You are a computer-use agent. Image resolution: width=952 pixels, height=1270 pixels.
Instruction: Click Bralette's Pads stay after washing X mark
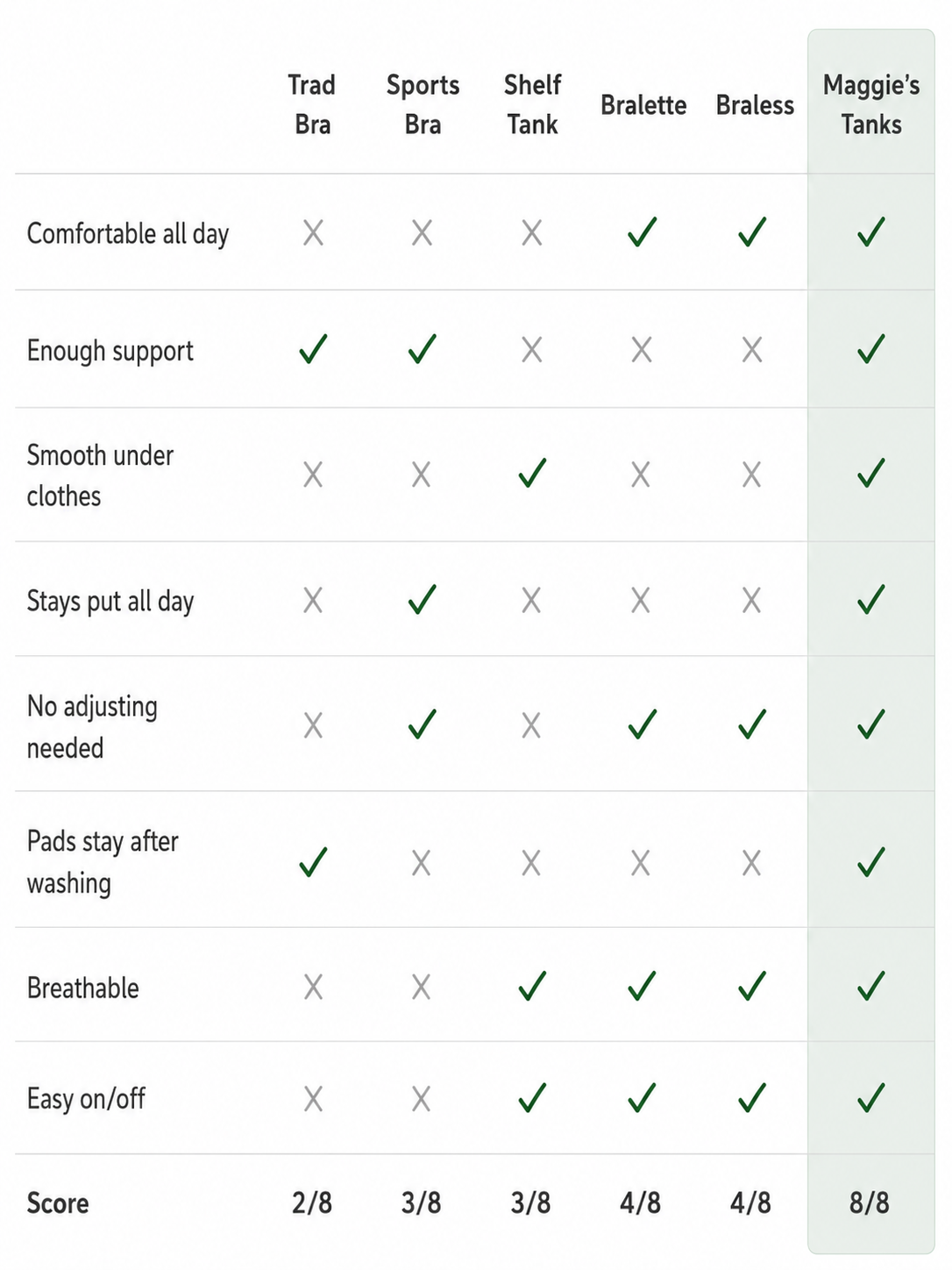(x=641, y=864)
